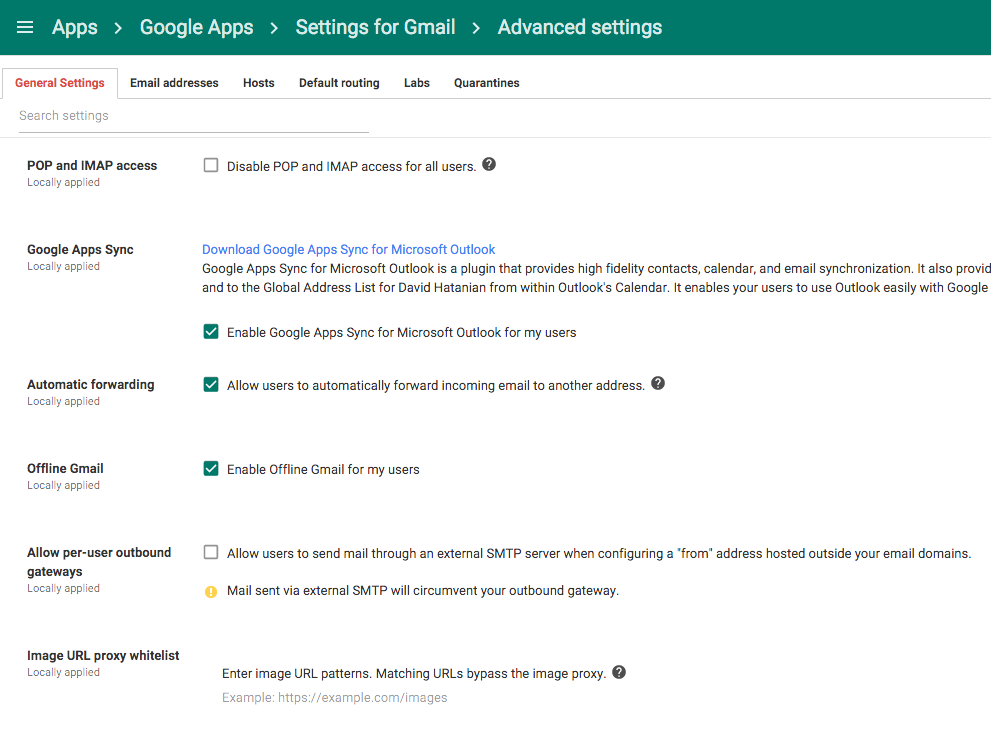Select the General Settings tab
The height and width of the screenshot is (739, 991).
60,83
